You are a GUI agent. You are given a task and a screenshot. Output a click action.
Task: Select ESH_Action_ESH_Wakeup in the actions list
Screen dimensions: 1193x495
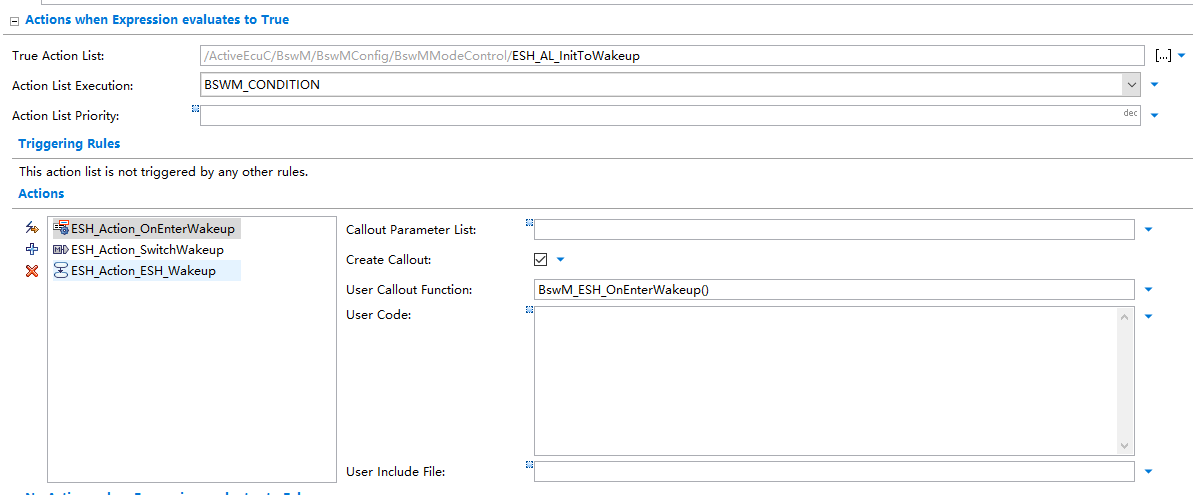(145, 271)
